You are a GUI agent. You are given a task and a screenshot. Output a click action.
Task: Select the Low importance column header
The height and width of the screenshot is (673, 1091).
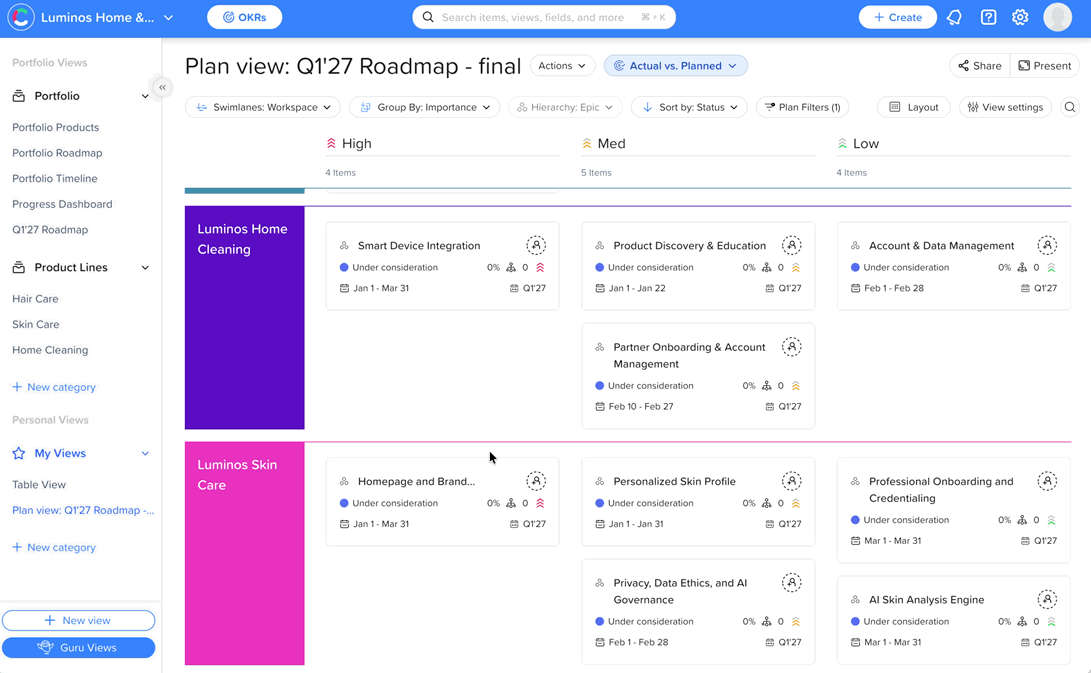click(x=858, y=143)
